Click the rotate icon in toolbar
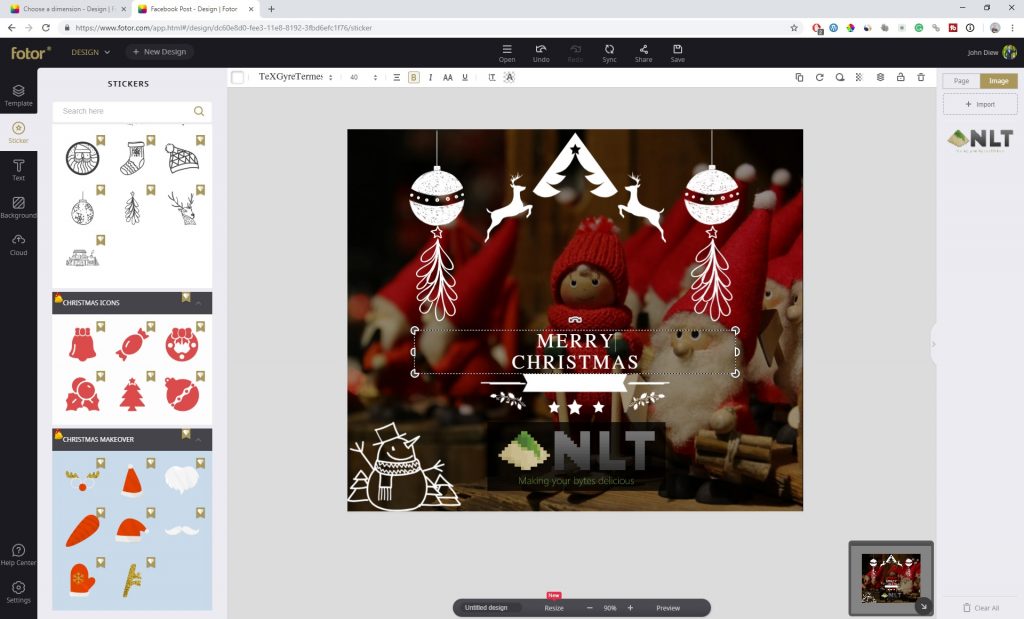1024x619 pixels. (x=820, y=77)
